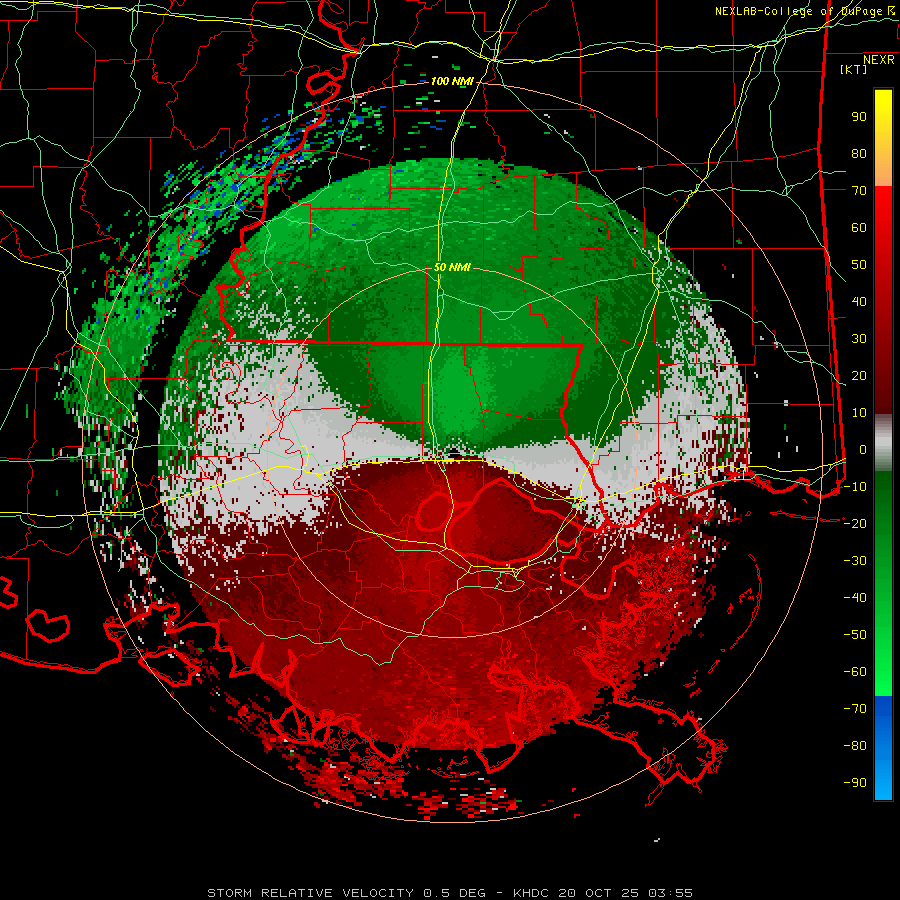
Task: Click the -70 value on the velocity scale
Action: click(855, 709)
